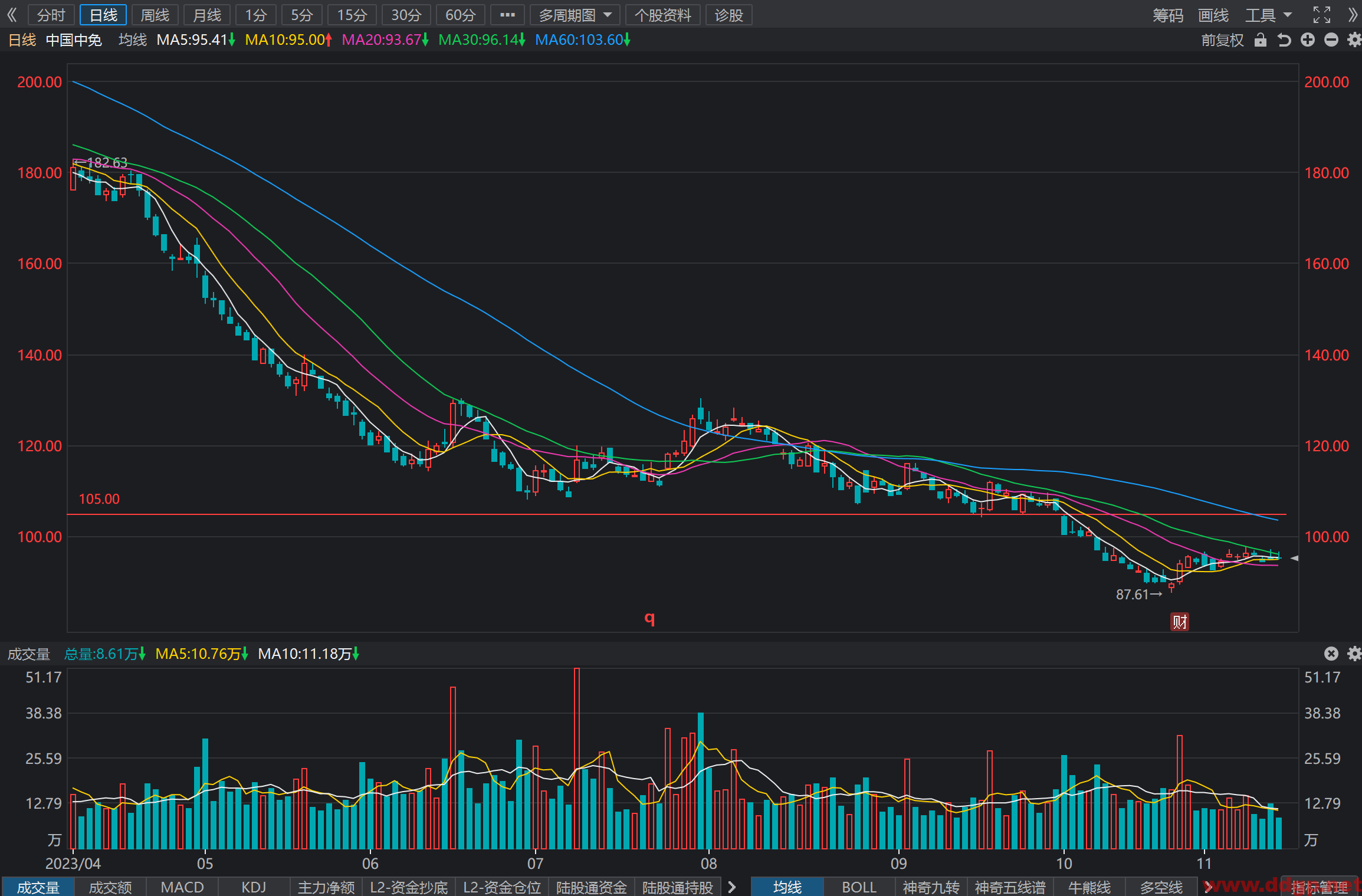
Task: Expand the 多周期图 dropdown
Action: pyautogui.click(x=575, y=15)
